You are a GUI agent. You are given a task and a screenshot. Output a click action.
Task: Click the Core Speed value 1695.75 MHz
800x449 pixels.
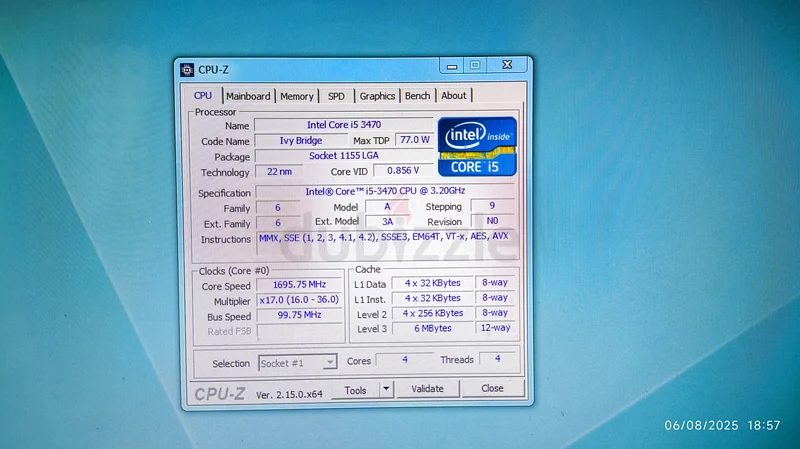(x=299, y=285)
